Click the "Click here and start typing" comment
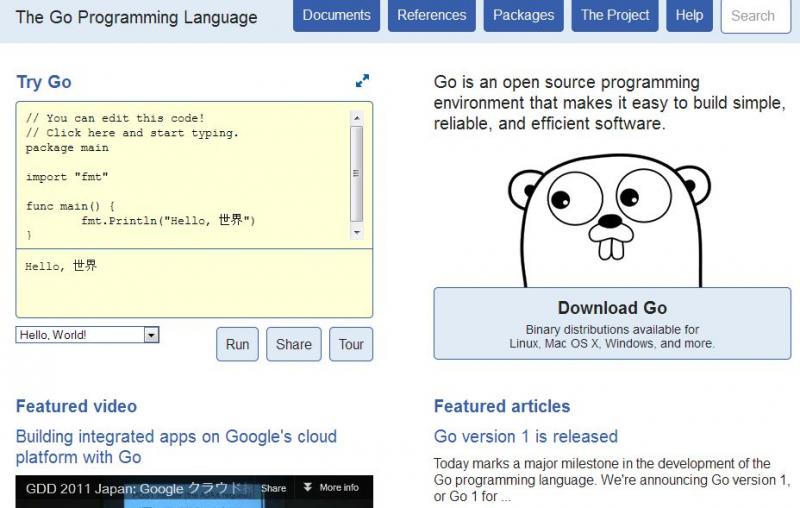Image resolution: width=800 pixels, height=508 pixels. click(132, 133)
